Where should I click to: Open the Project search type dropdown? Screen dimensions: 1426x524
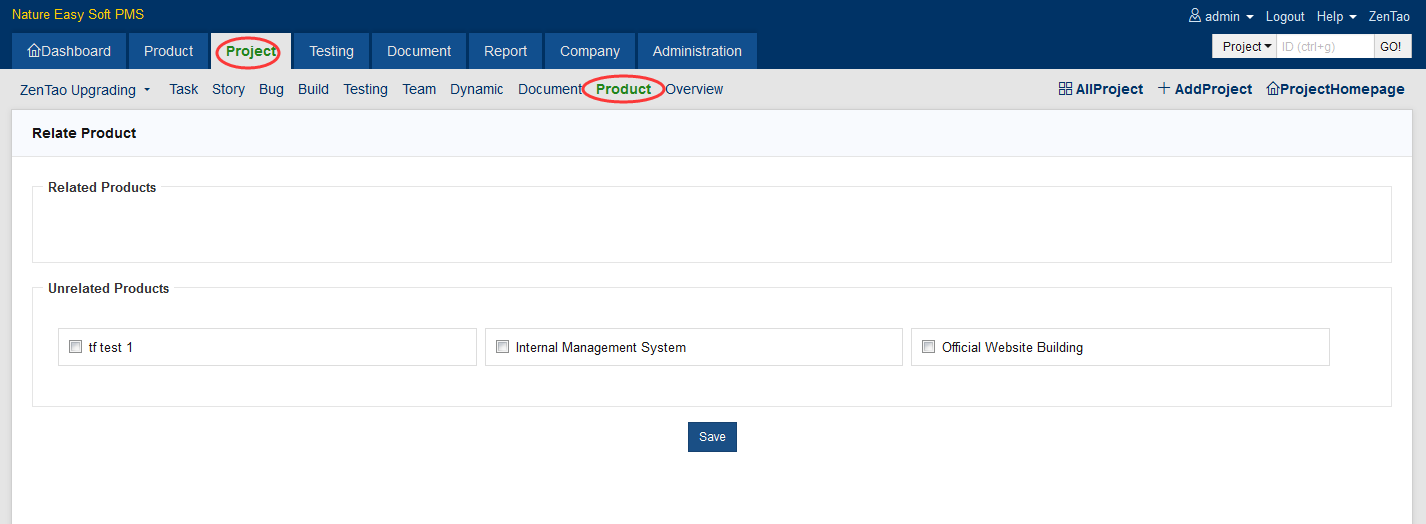[1247, 47]
